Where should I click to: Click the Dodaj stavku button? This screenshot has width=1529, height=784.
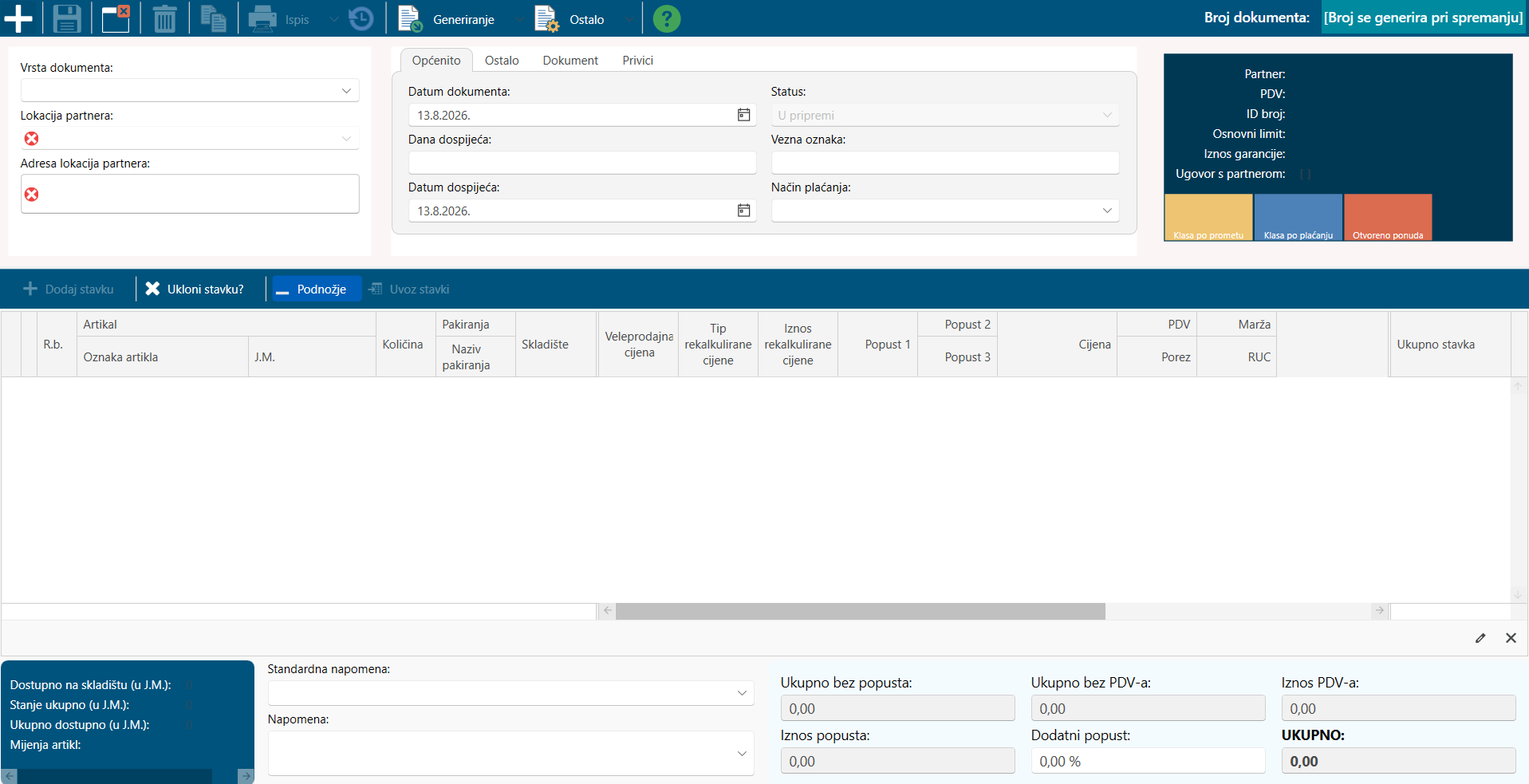pyautogui.click(x=69, y=289)
